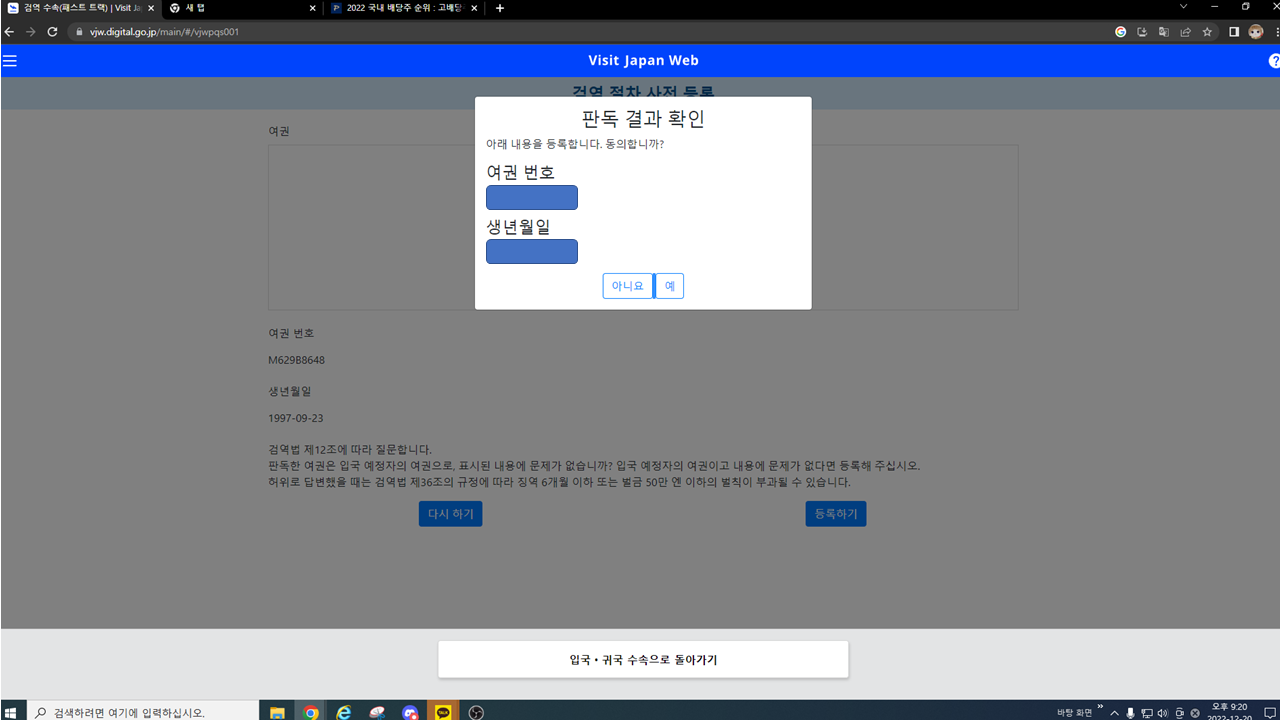Screen dimensions: 1280x720
Task: Open the Chrome profile avatar
Action: [1255, 32]
